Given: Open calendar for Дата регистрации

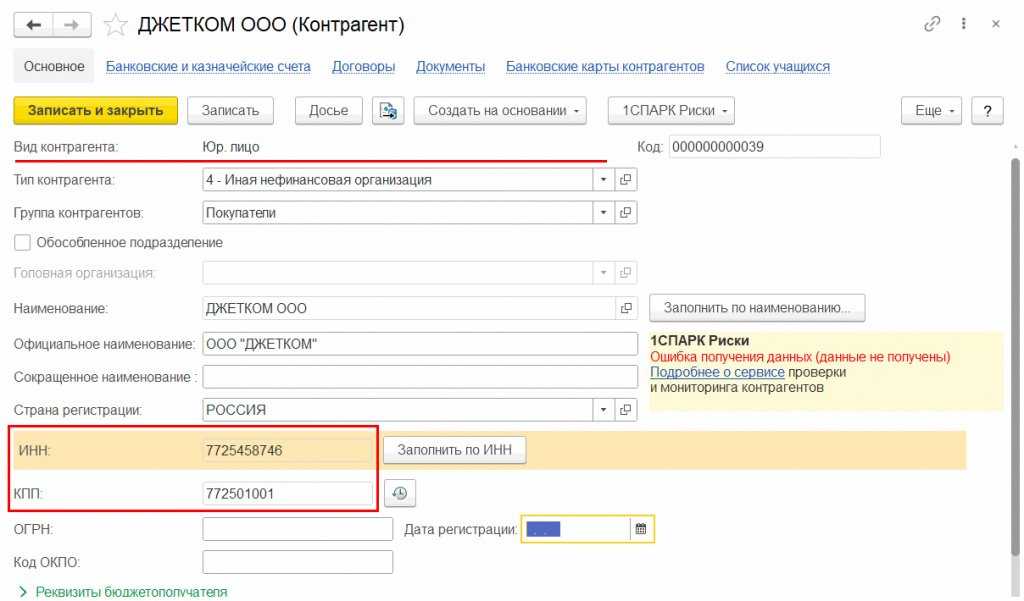Looking at the screenshot, I should (642, 529).
